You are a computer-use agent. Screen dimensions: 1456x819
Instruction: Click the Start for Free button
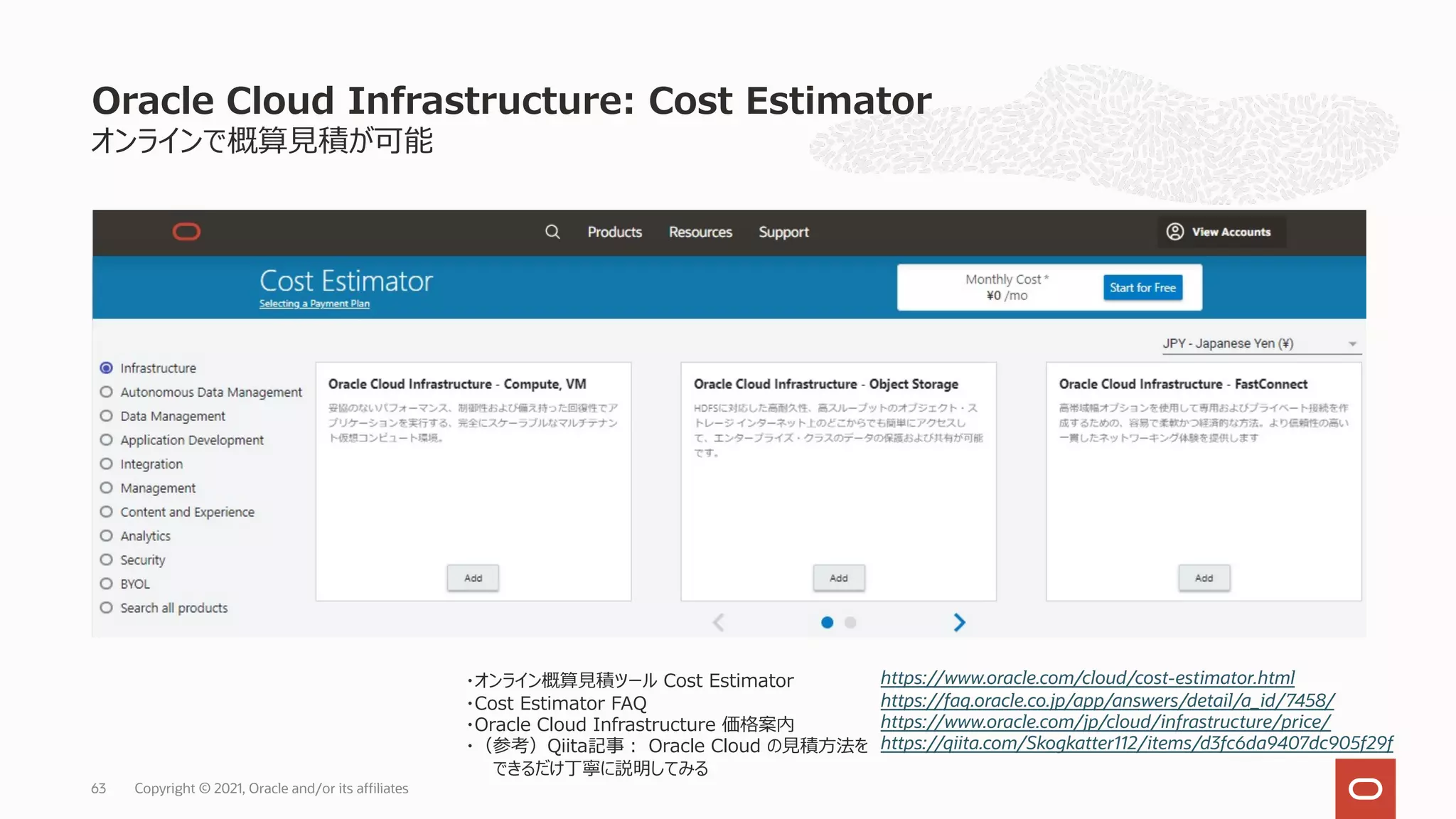(x=1142, y=288)
